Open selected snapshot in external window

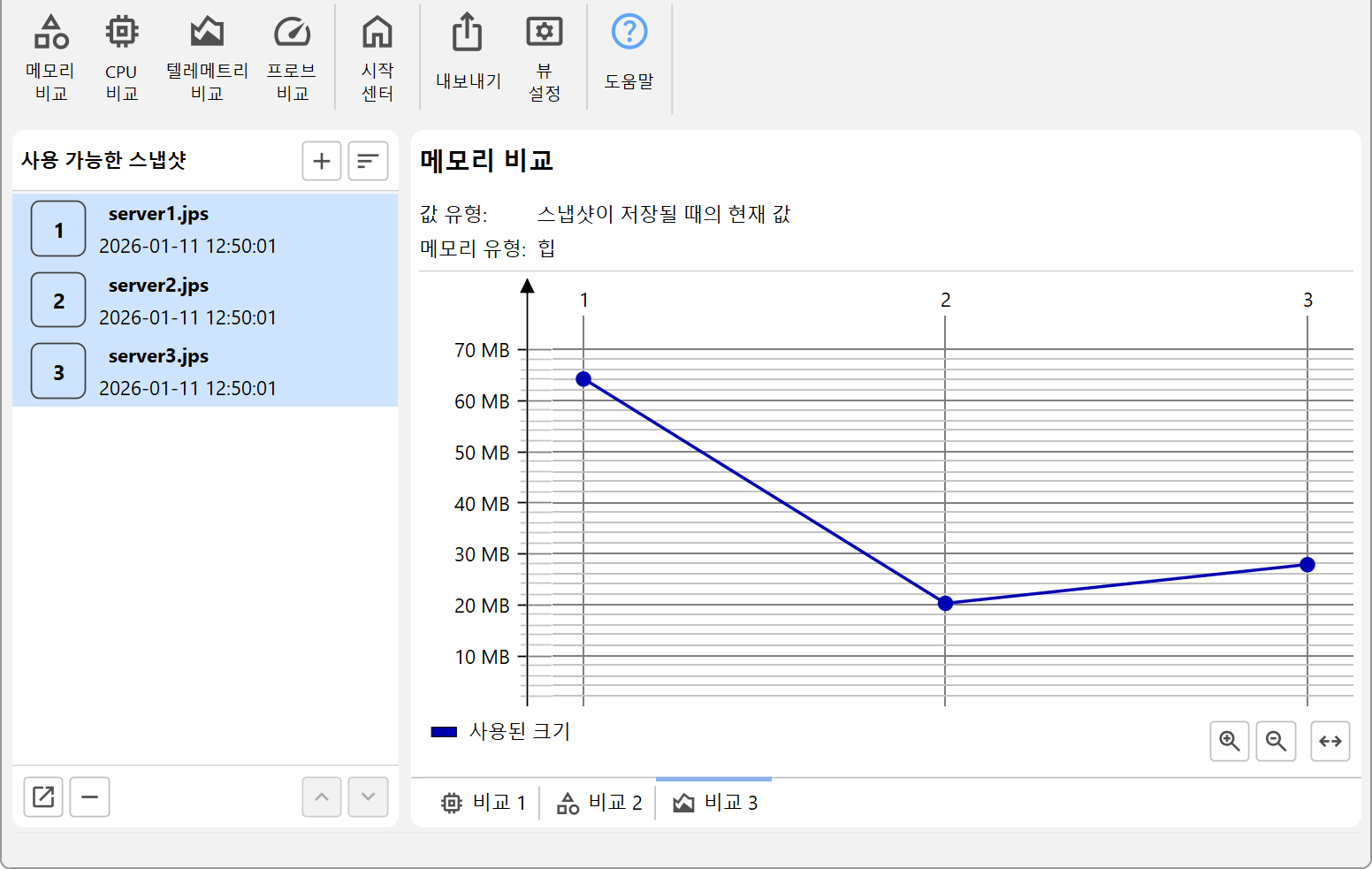[x=43, y=797]
